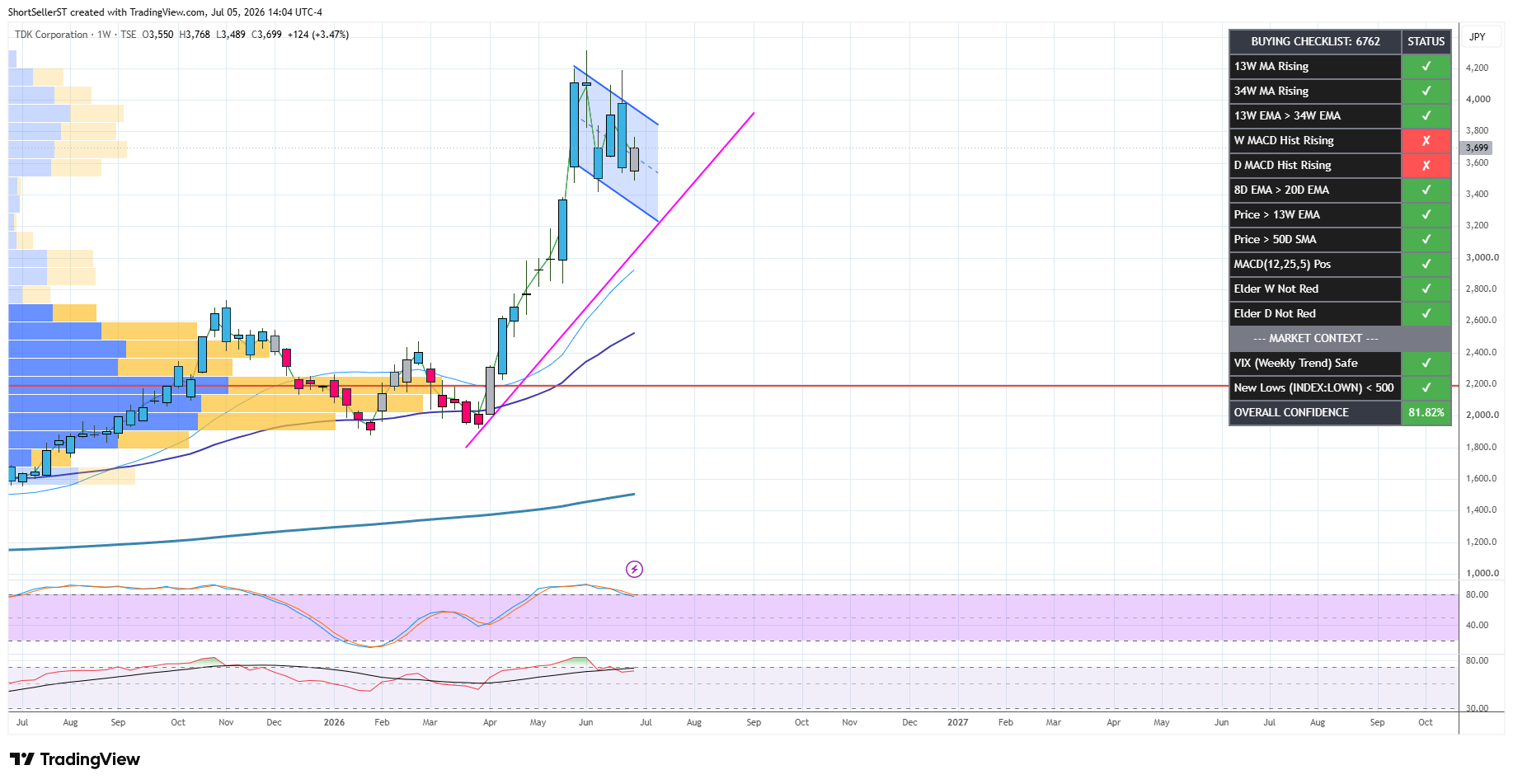Click the 'Elder W Not Red' label

(1276, 289)
